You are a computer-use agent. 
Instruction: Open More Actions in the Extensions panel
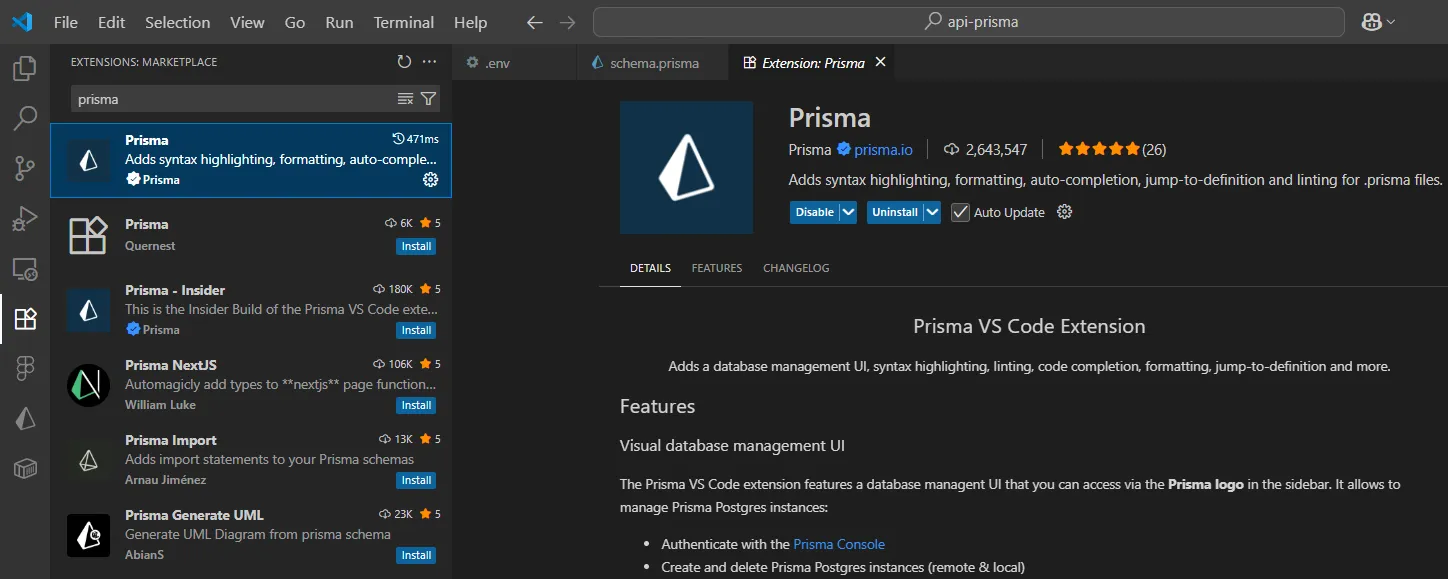429,61
